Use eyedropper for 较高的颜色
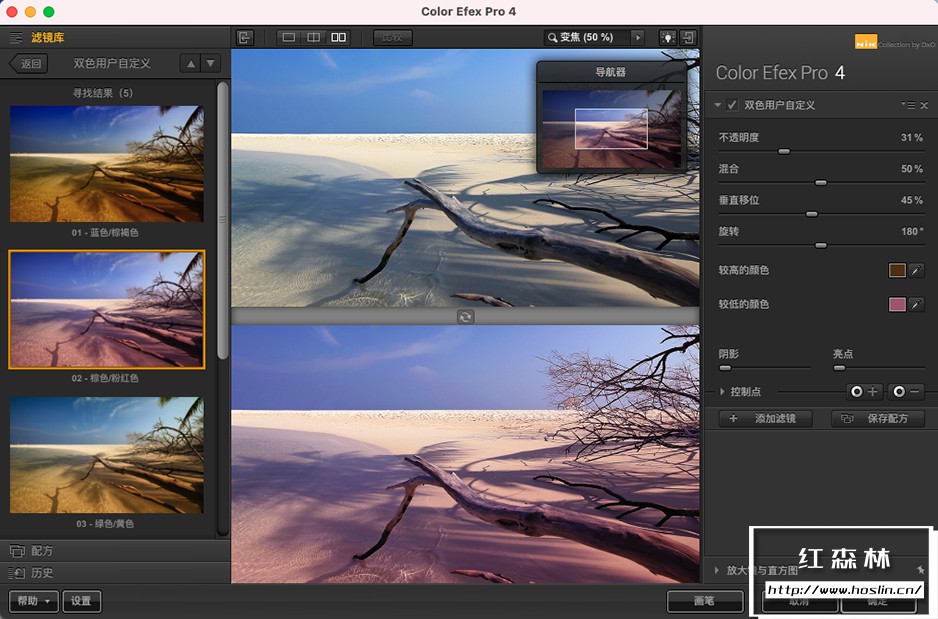This screenshot has width=938, height=619. 915,270
